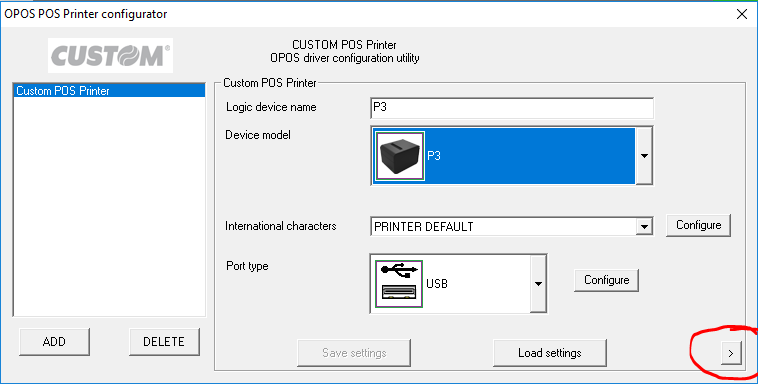The width and height of the screenshot is (758, 384).
Task: Click the P3 printer image icon
Action: coord(400,156)
